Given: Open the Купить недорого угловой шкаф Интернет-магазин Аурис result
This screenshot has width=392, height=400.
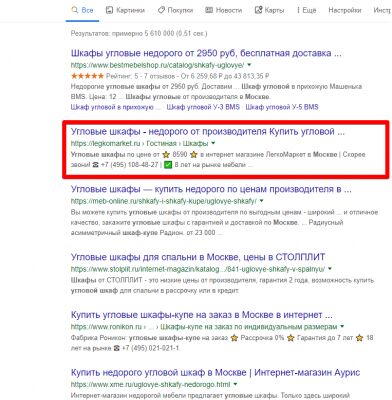Looking at the screenshot, I should click(215, 373).
